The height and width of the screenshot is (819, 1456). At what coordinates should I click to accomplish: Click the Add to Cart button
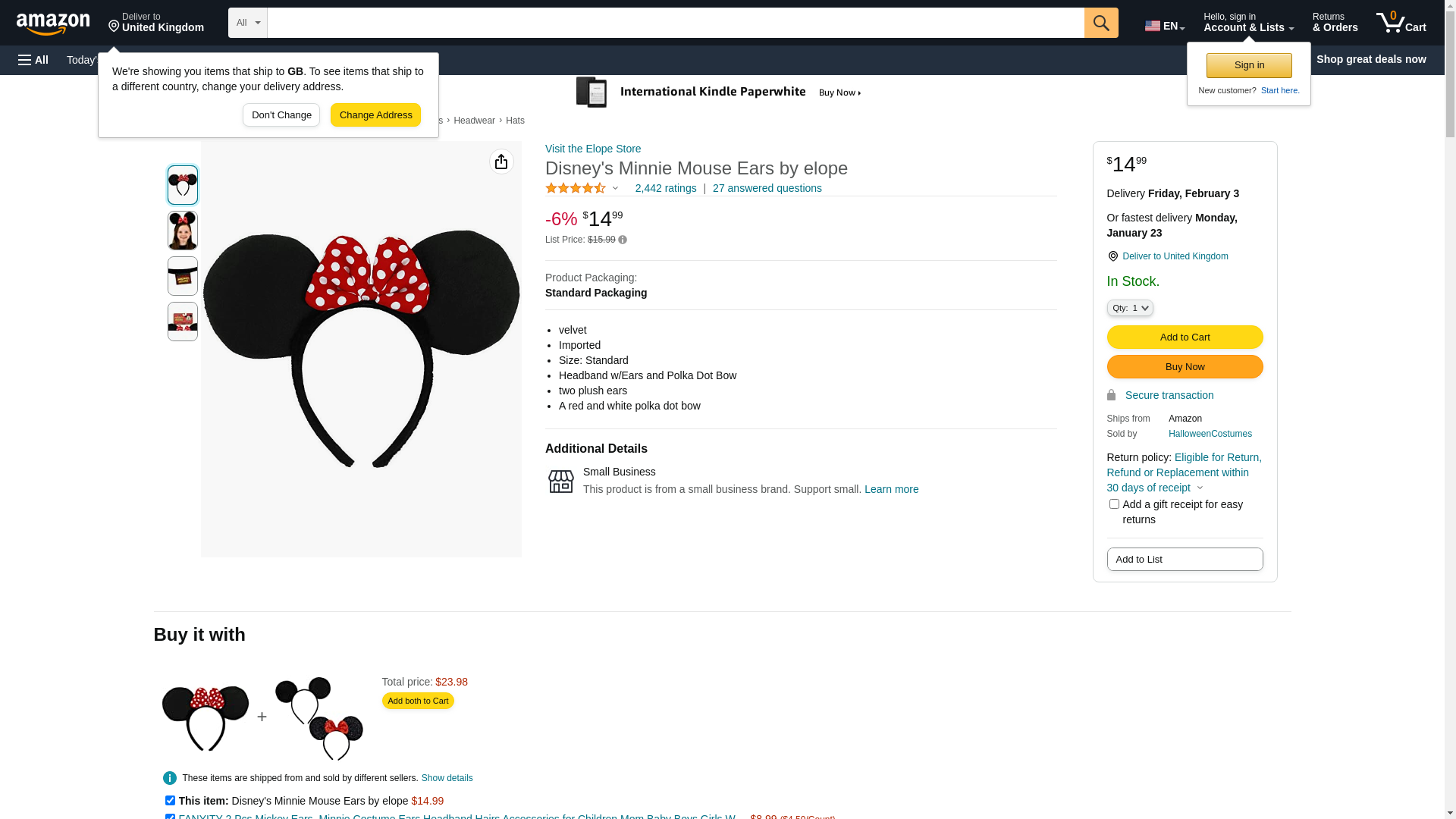1185,337
